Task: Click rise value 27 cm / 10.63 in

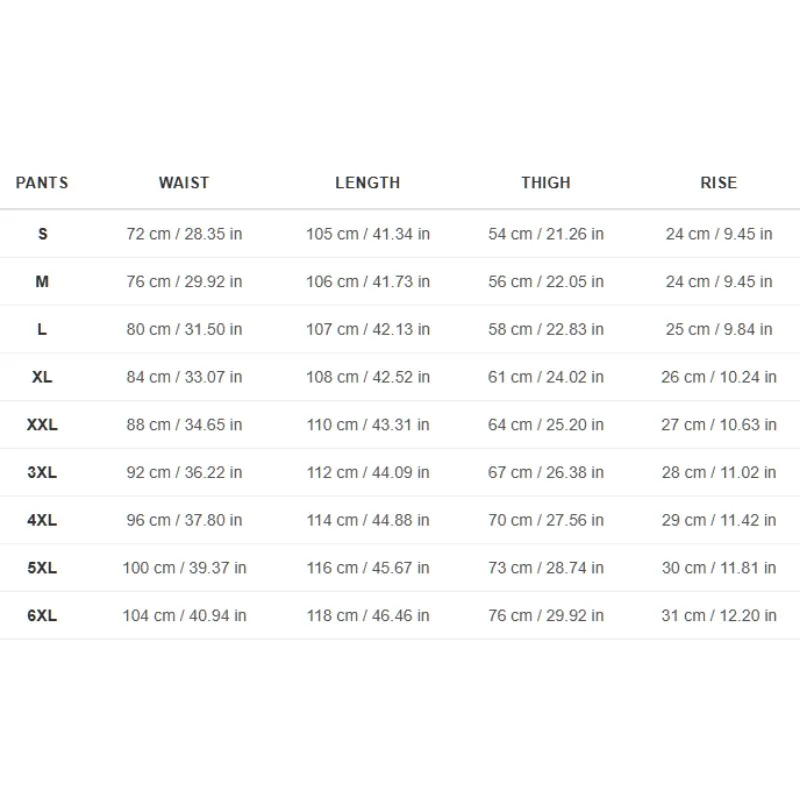Action: pyautogui.click(x=719, y=425)
